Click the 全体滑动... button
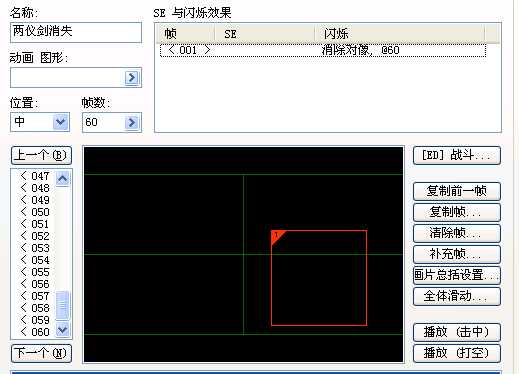The width and height of the screenshot is (519, 374). click(x=457, y=296)
